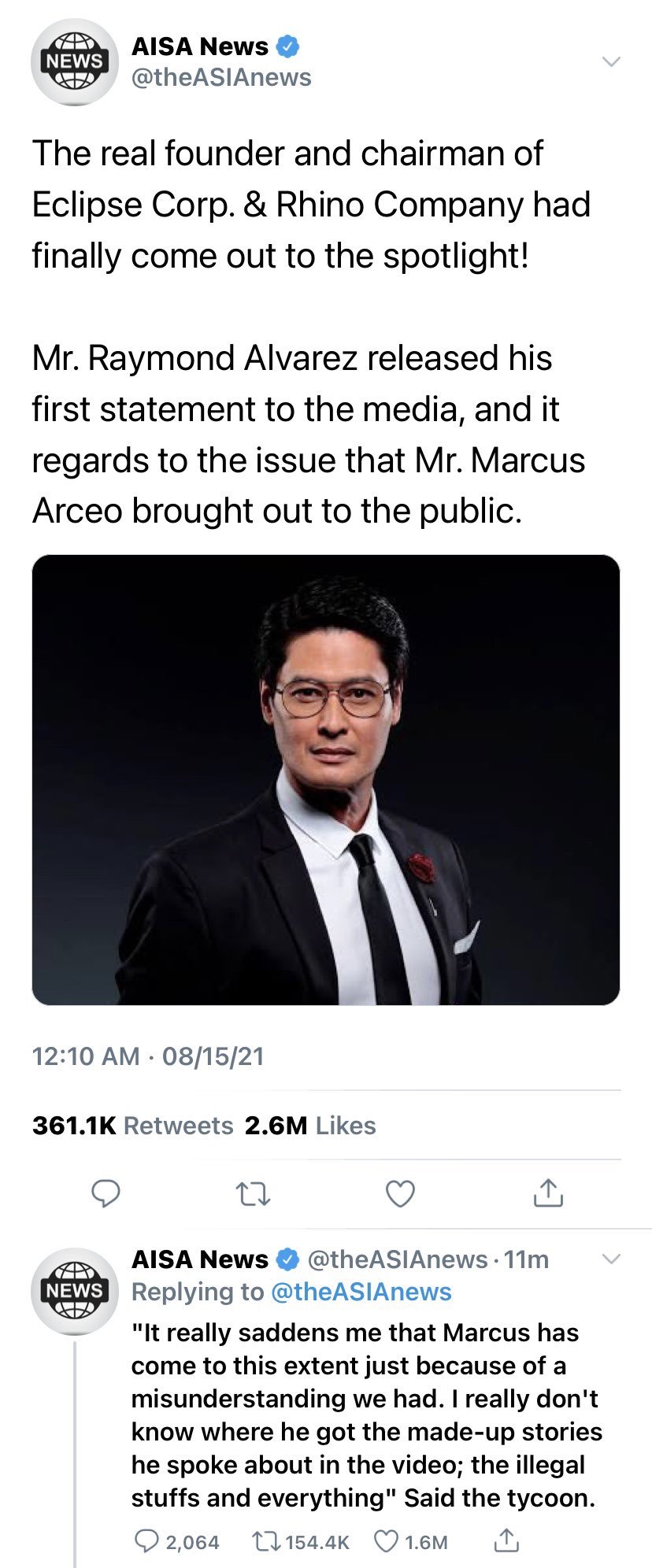Open the photo of Raymond Alvarez

[x=326, y=779]
